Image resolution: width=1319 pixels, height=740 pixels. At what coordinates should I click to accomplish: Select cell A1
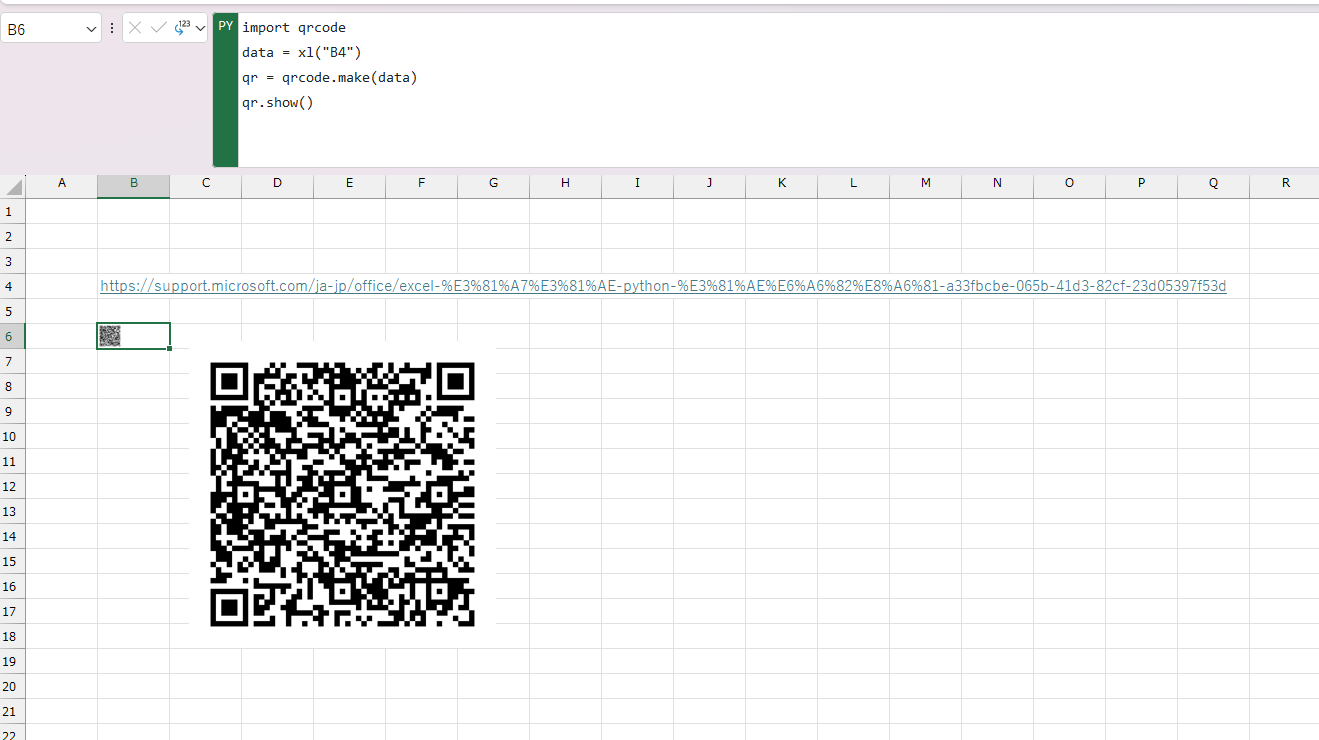(x=61, y=211)
